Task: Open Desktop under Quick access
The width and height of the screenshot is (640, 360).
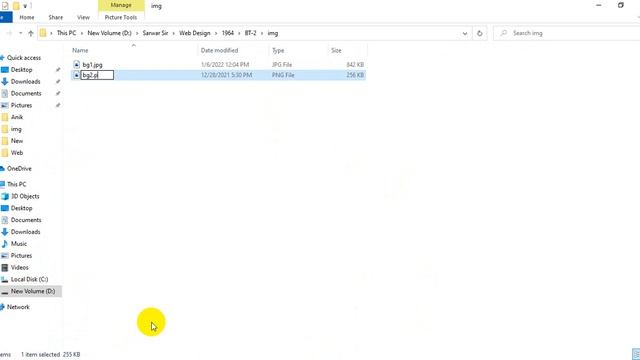Action: pyautogui.click(x=21, y=70)
